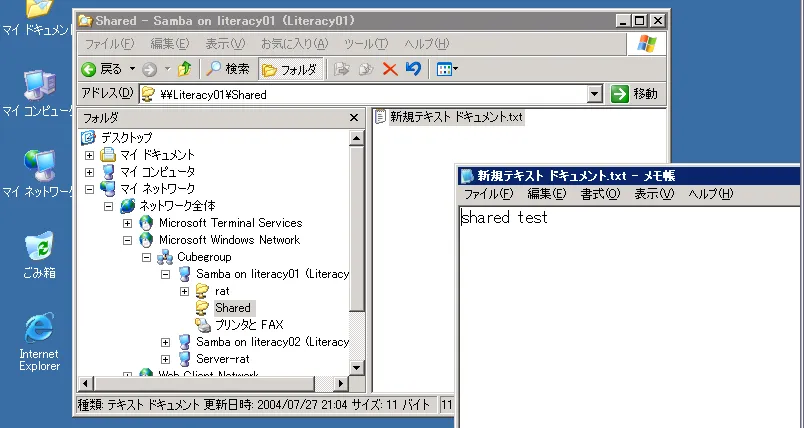This screenshot has height=428, width=804.
Task: Select Cubegroup workgroup icon
Action: click(x=165, y=257)
